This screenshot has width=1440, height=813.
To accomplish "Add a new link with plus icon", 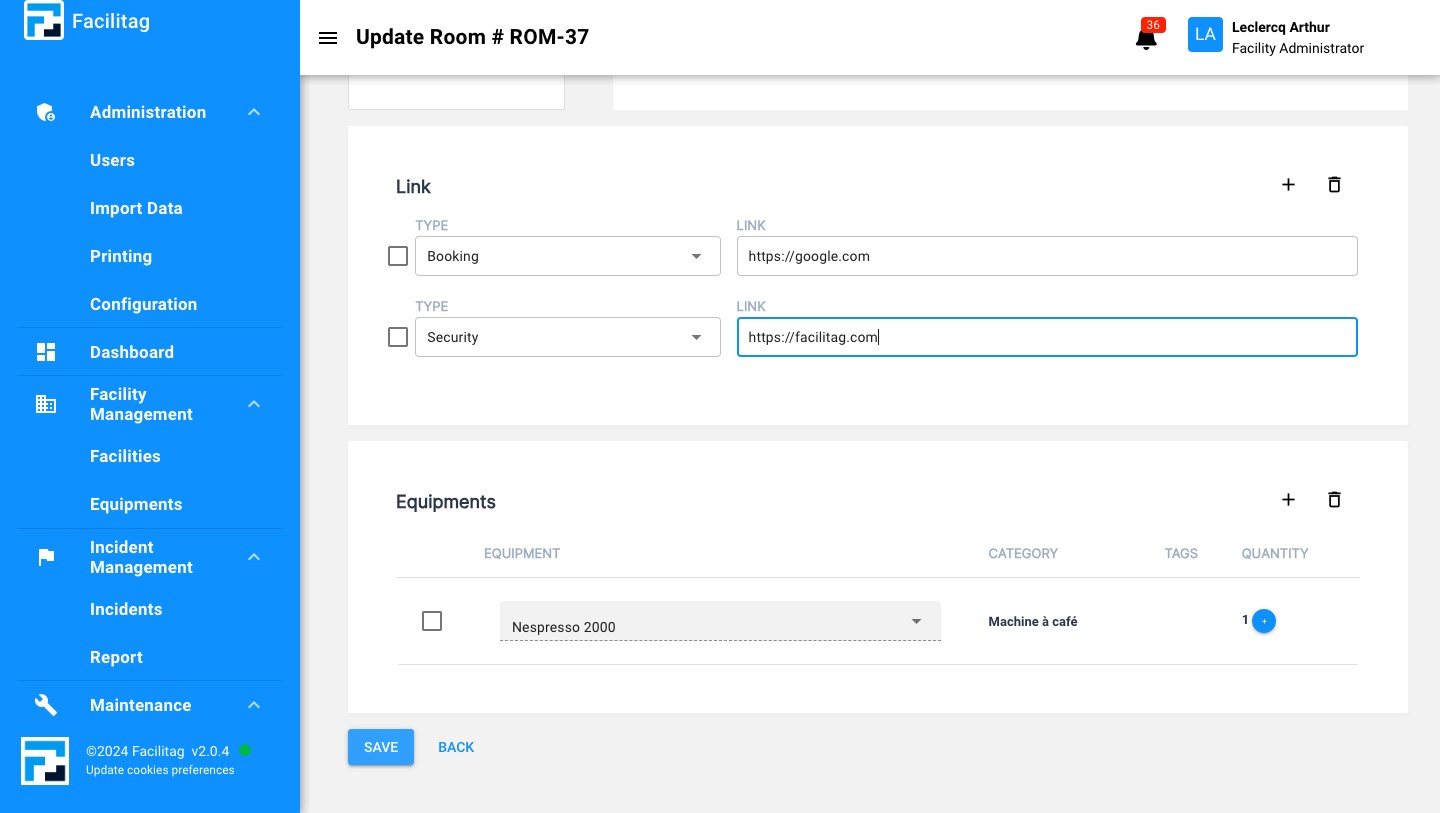I will 1288,185.
